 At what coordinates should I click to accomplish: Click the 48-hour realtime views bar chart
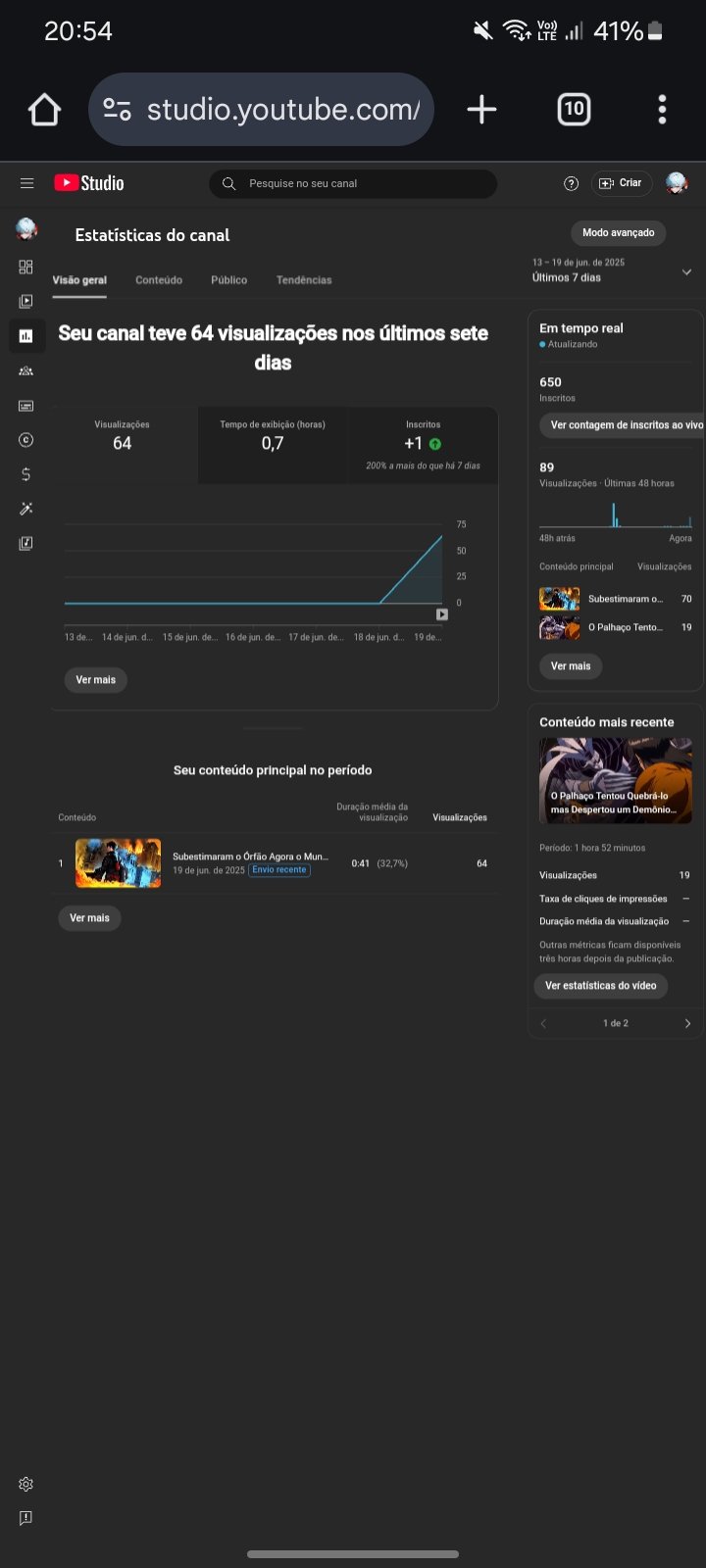tap(616, 514)
